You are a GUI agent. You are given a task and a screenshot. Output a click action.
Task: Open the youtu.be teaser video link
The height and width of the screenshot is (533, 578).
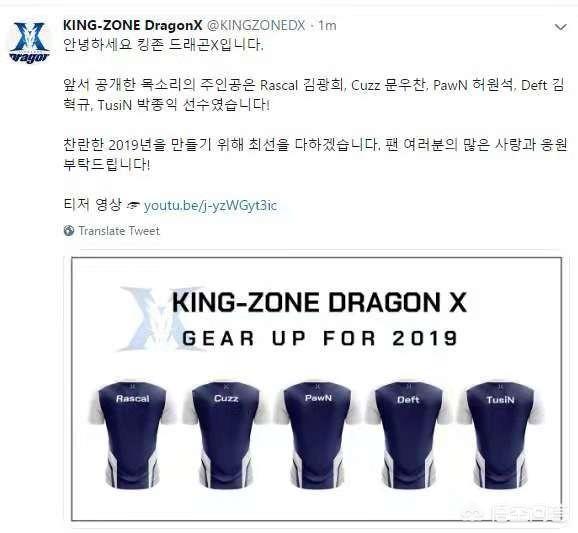click(x=210, y=205)
